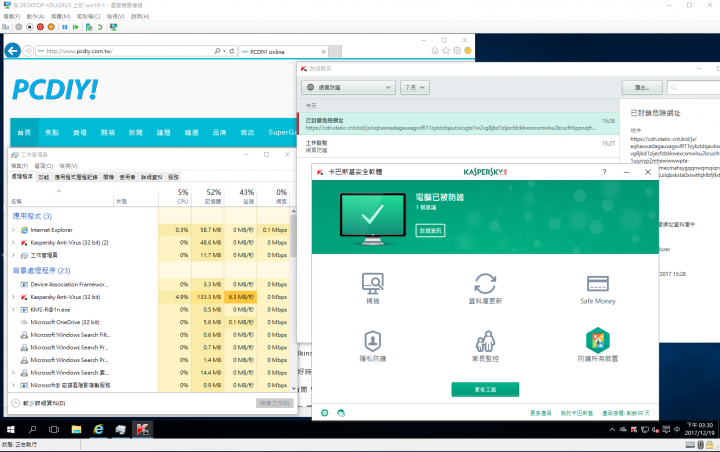Click the Task Manager vertical scrollbar

pyautogui.click(x=293, y=299)
